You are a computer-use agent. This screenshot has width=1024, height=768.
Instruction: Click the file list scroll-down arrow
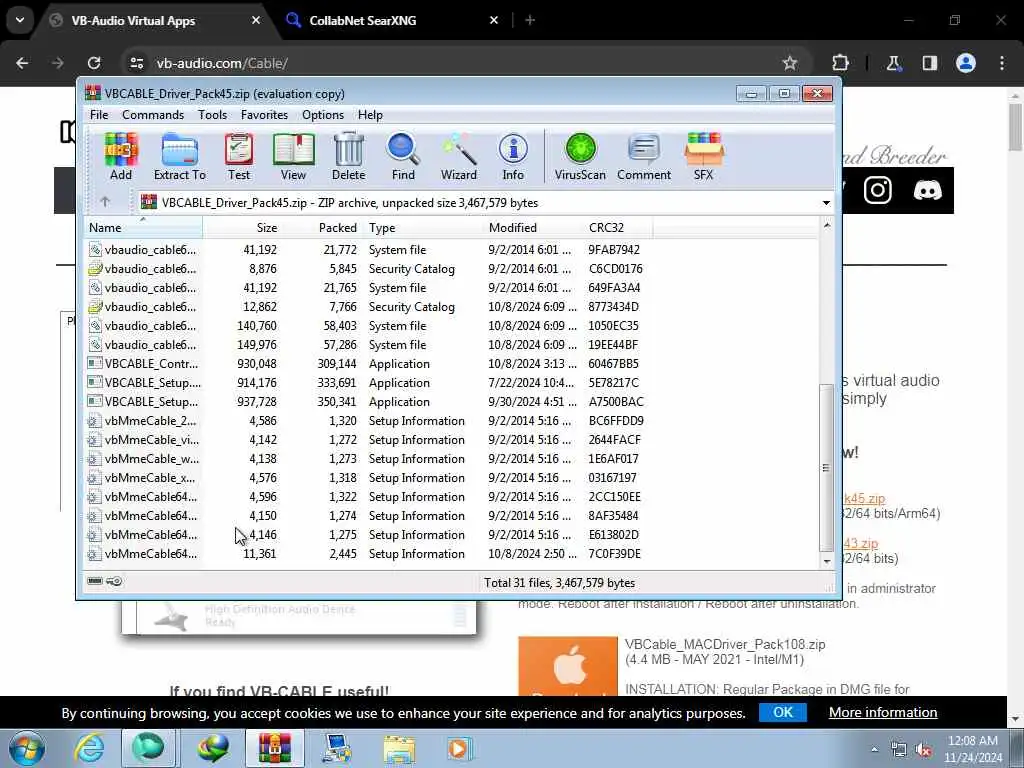[826, 560]
